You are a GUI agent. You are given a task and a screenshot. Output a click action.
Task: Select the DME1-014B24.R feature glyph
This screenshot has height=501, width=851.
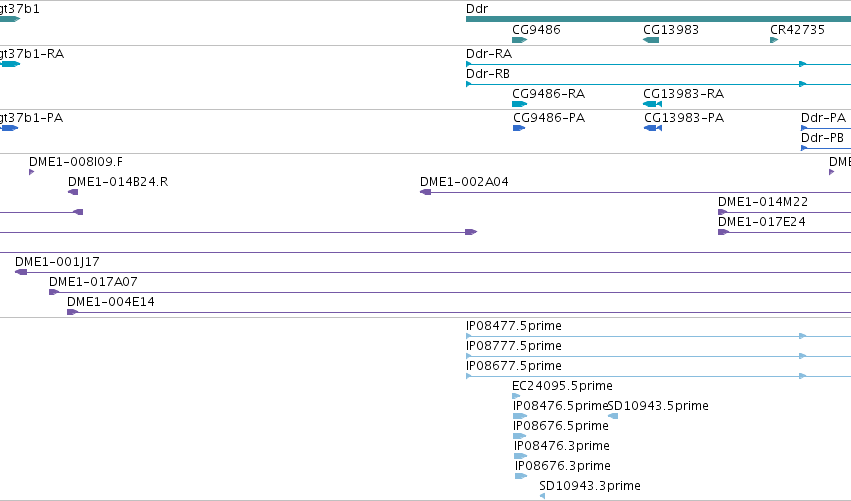(x=73, y=192)
